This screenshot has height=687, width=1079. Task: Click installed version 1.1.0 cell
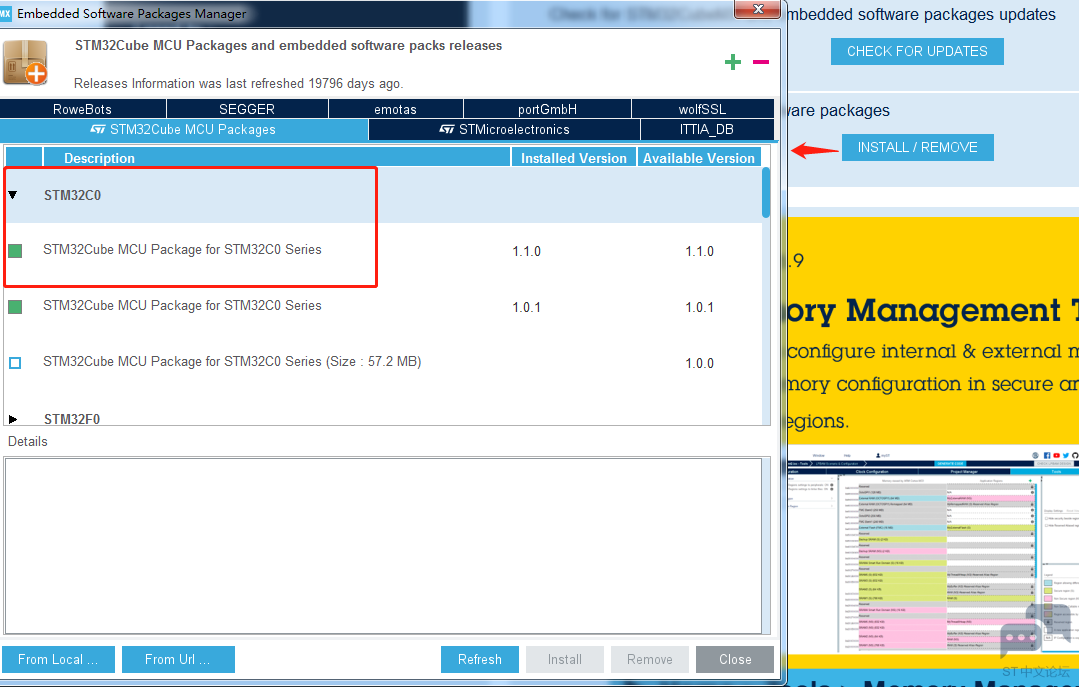click(x=526, y=251)
